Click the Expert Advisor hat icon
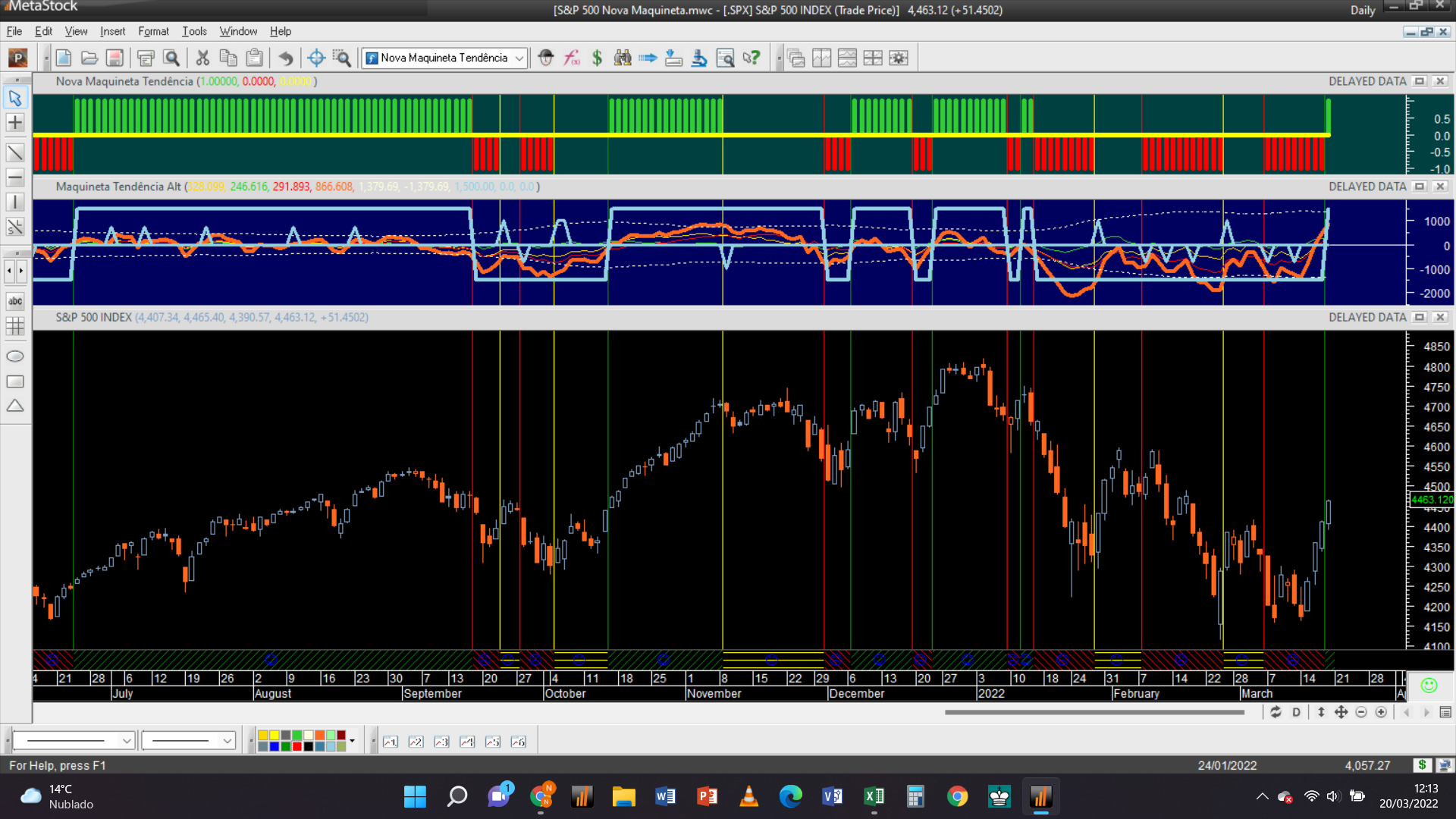Screen dimensions: 1456x819 pos(546,58)
